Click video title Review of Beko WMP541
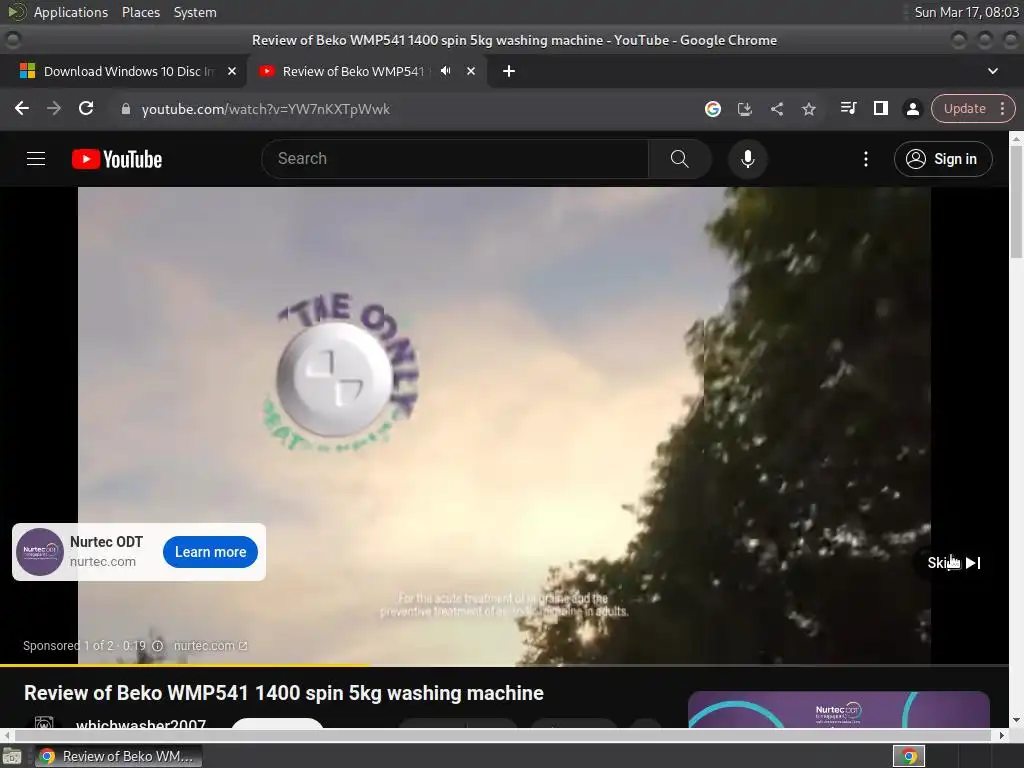This screenshot has height=768, width=1024. (283, 693)
